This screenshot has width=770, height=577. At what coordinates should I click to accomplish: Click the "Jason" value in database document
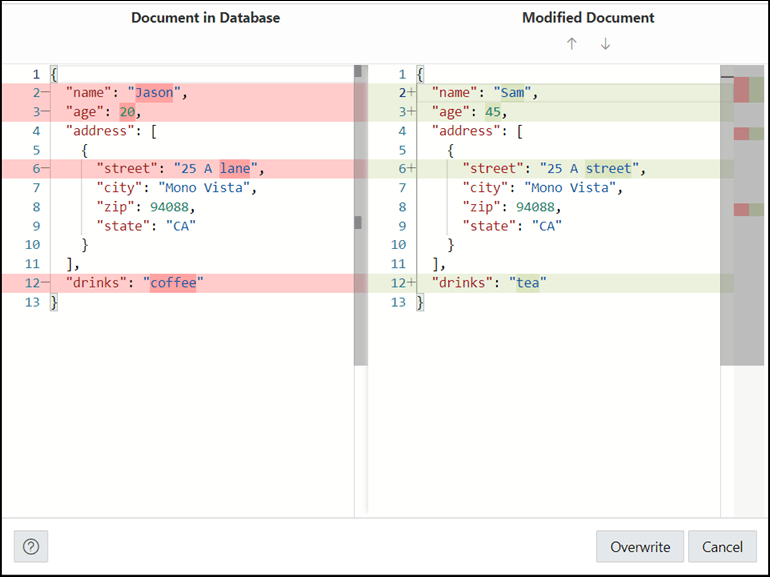pos(154,92)
